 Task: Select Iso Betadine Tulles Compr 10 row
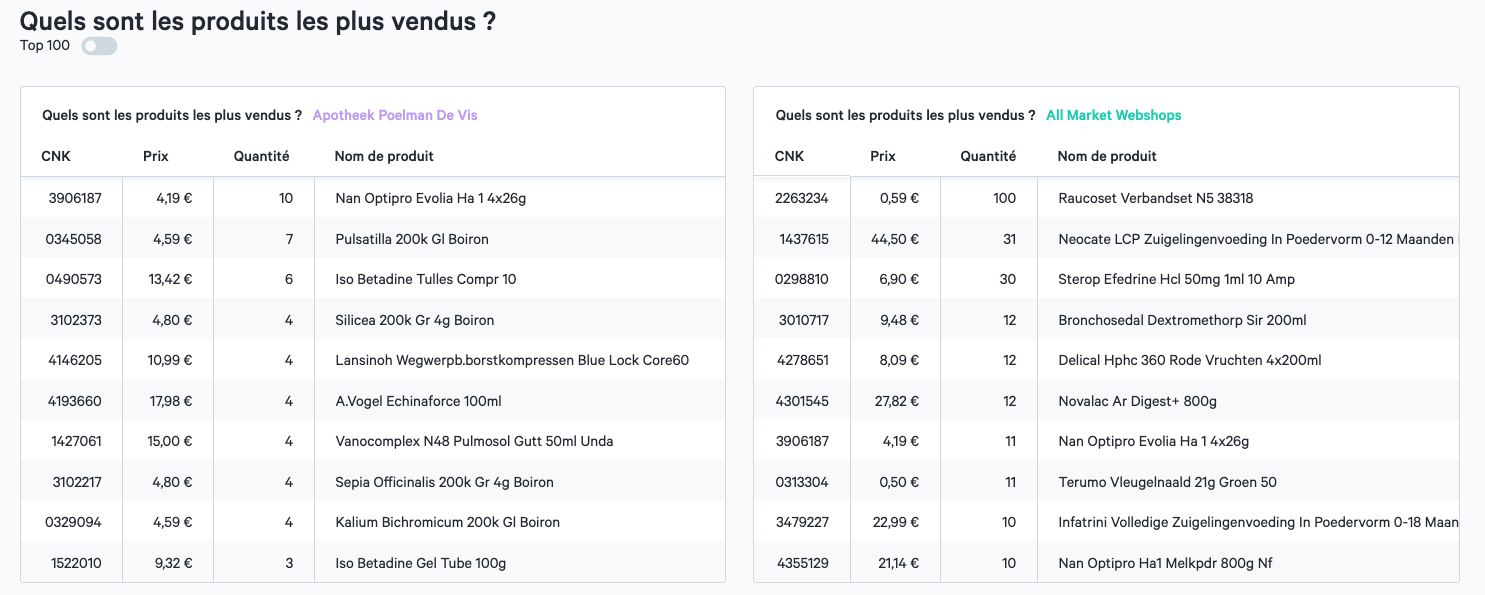point(372,279)
